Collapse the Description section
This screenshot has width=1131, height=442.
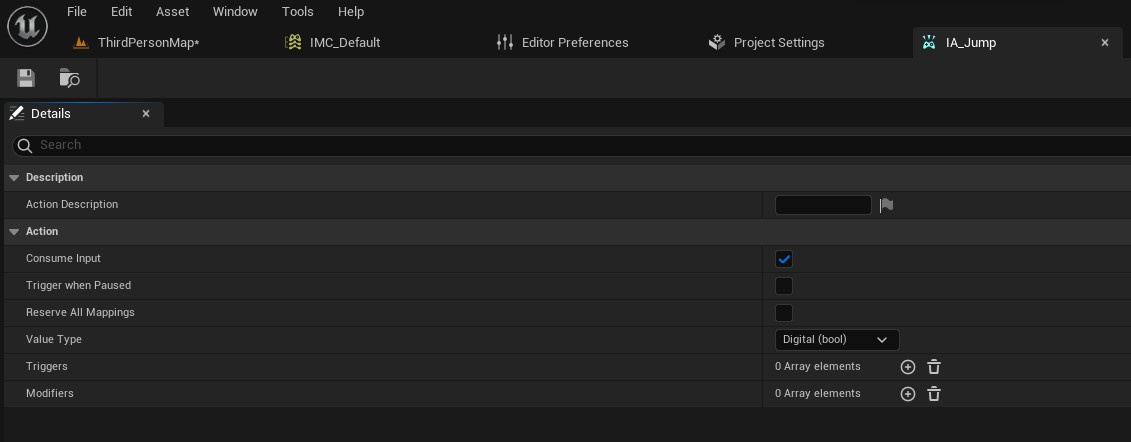[14, 178]
